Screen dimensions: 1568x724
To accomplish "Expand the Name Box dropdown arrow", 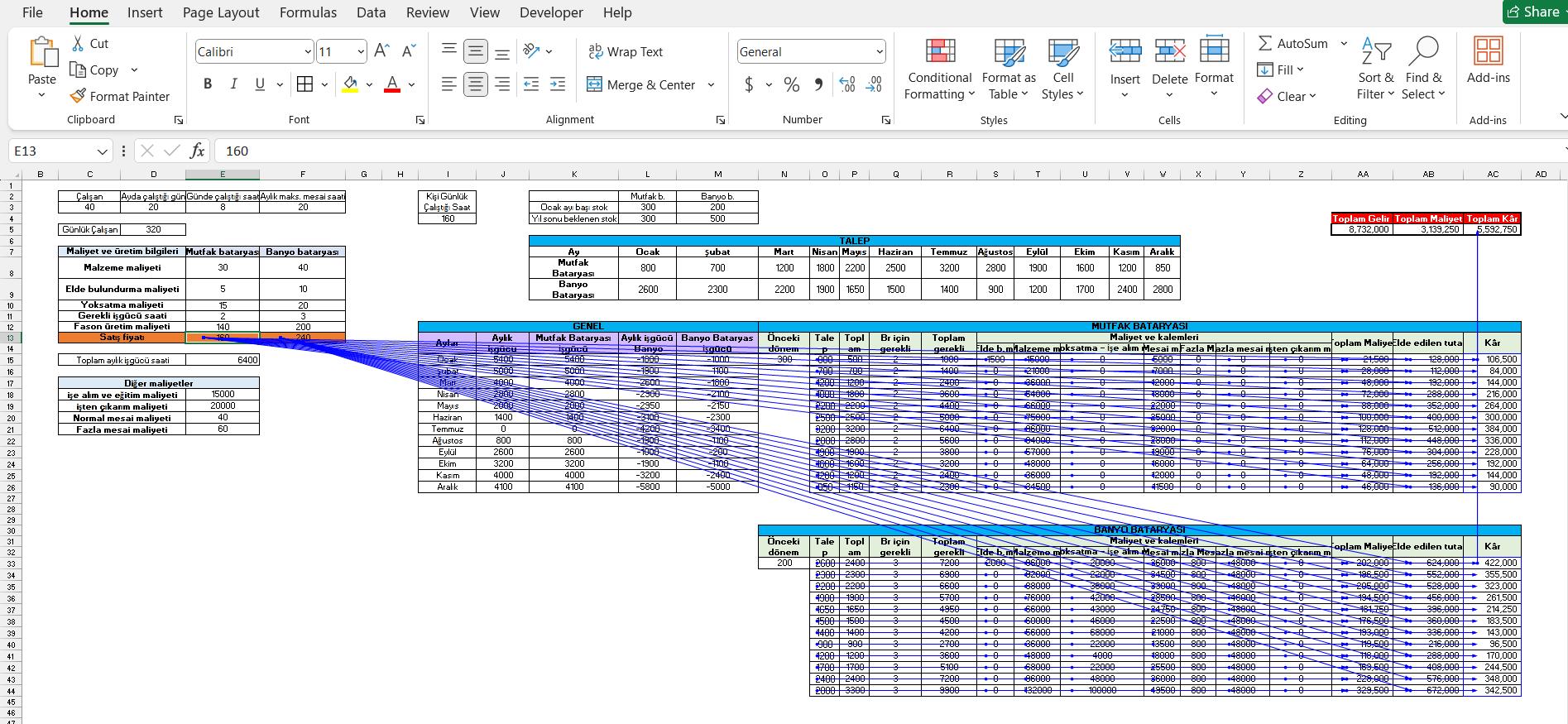I will tap(102, 151).
